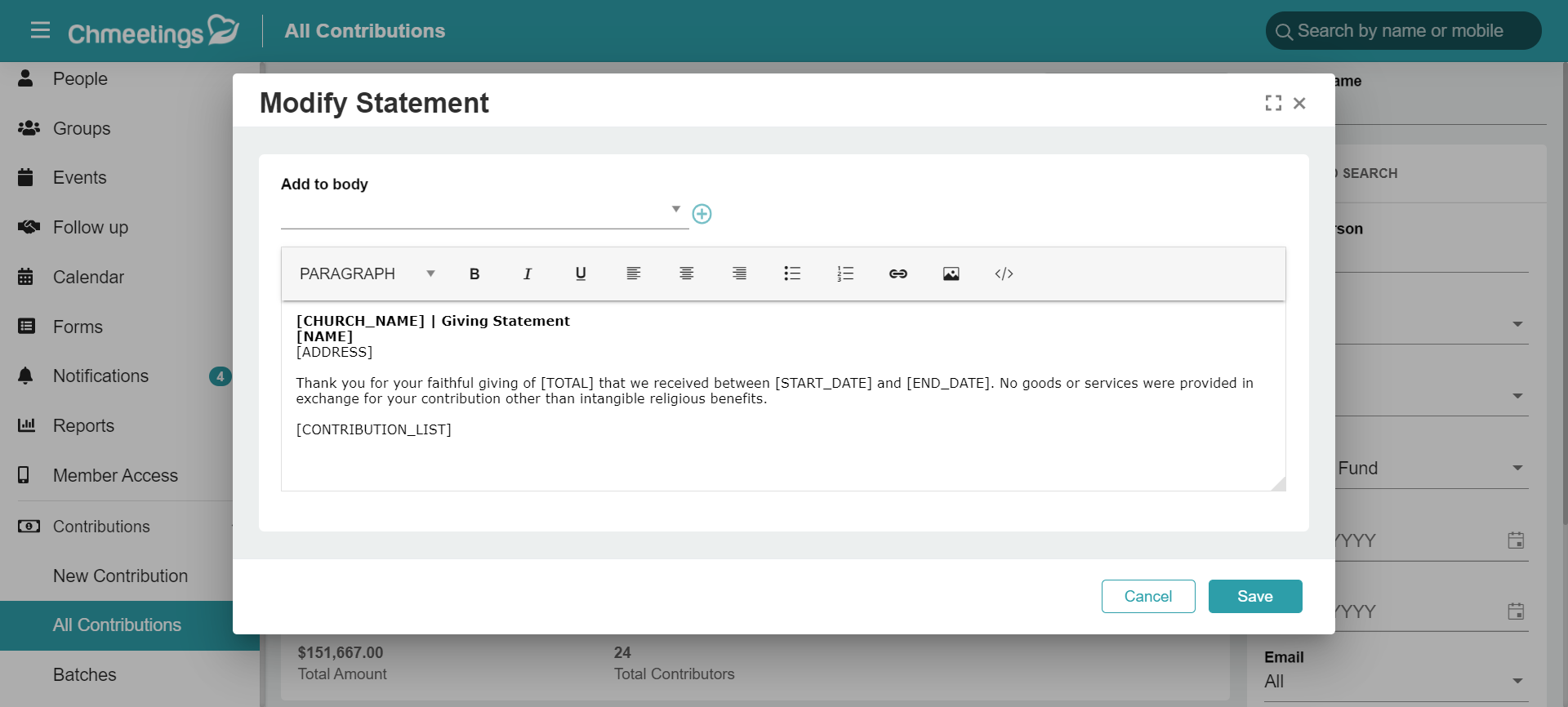Click the Notifications bell icon
Screen dimensions: 1568x707
pos(25,376)
